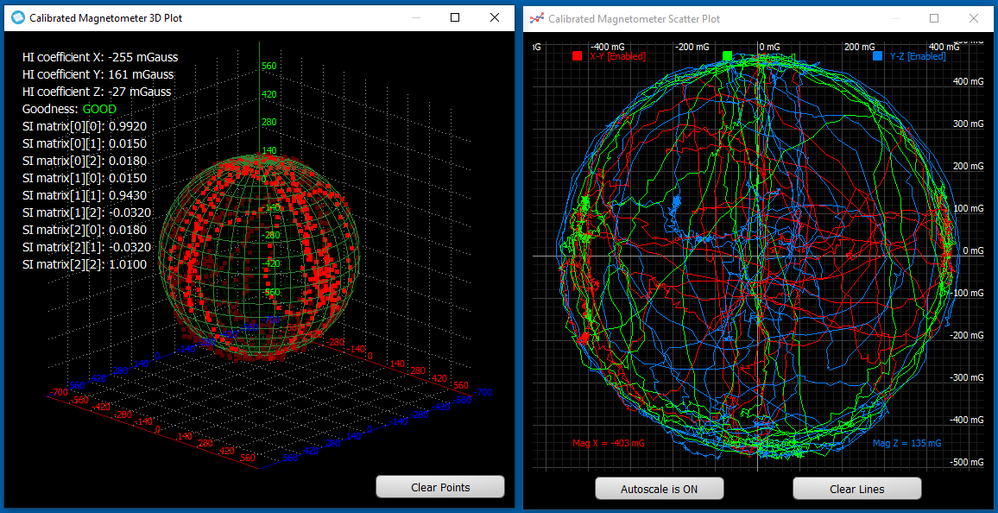Click the Scatter Plot window's title bar icon
The width and height of the screenshot is (998, 513).
pyautogui.click(x=537, y=18)
